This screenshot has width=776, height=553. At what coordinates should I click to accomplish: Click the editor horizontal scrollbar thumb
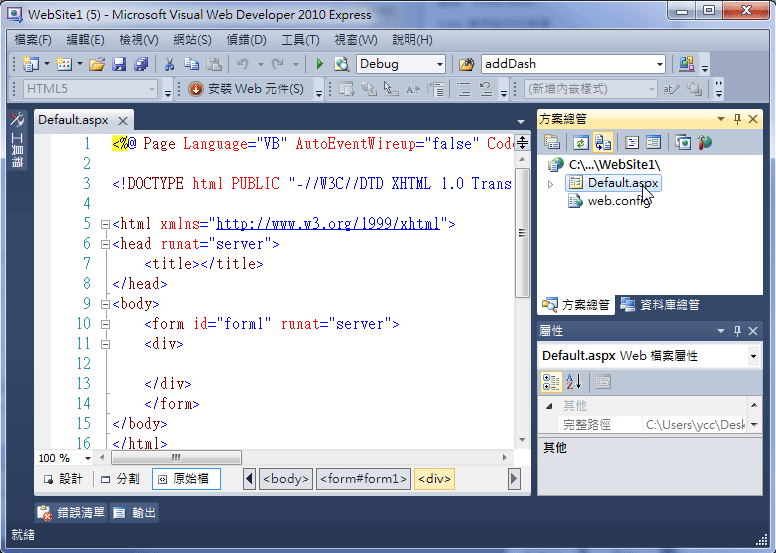[x=176, y=457]
